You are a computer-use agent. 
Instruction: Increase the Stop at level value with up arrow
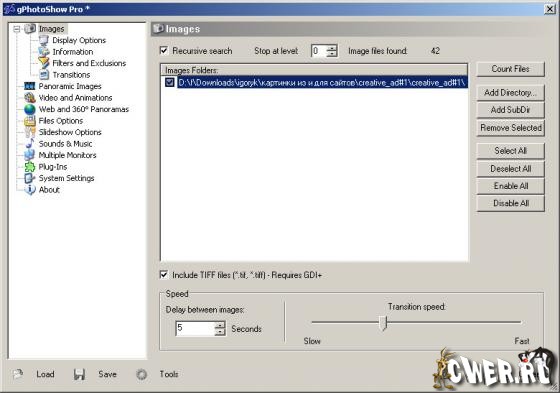point(332,48)
